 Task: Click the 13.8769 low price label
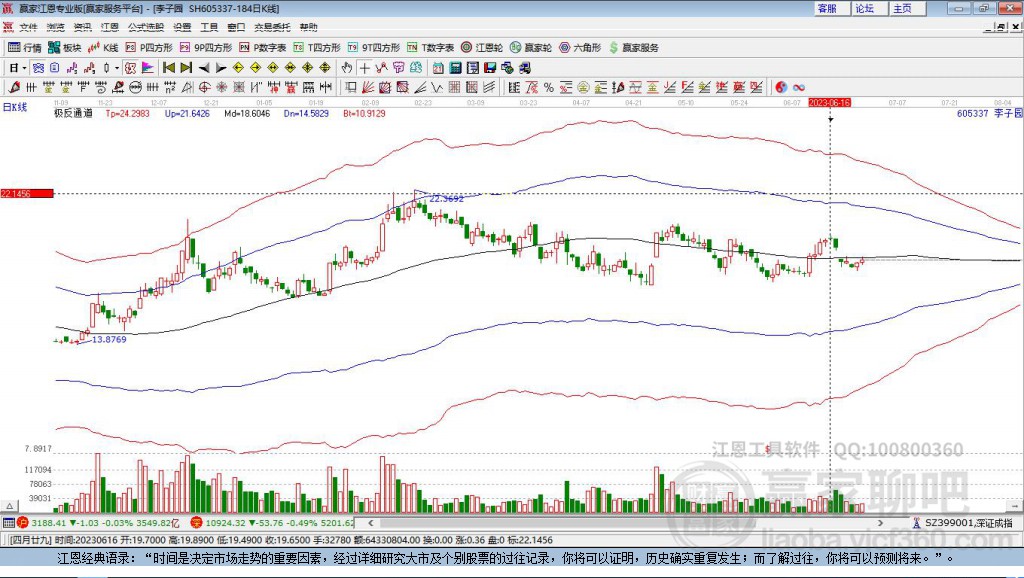click(x=109, y=340)
